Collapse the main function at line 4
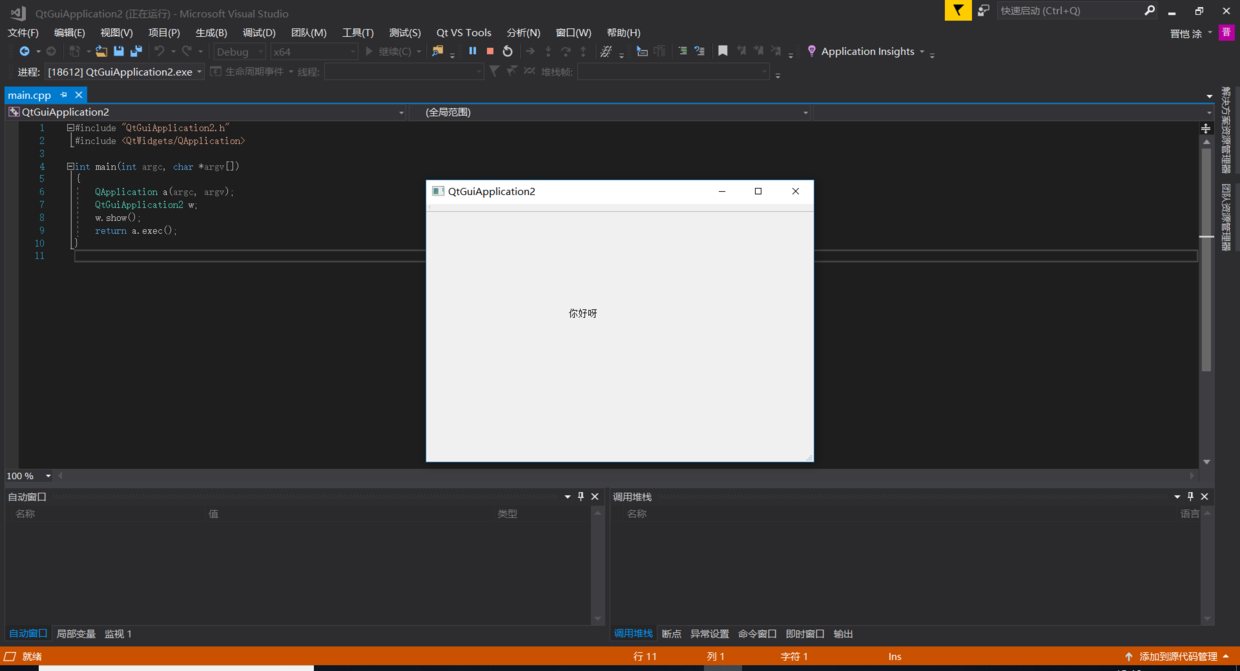The height and width of the screenshot is (671, 1240). point(70,167)
